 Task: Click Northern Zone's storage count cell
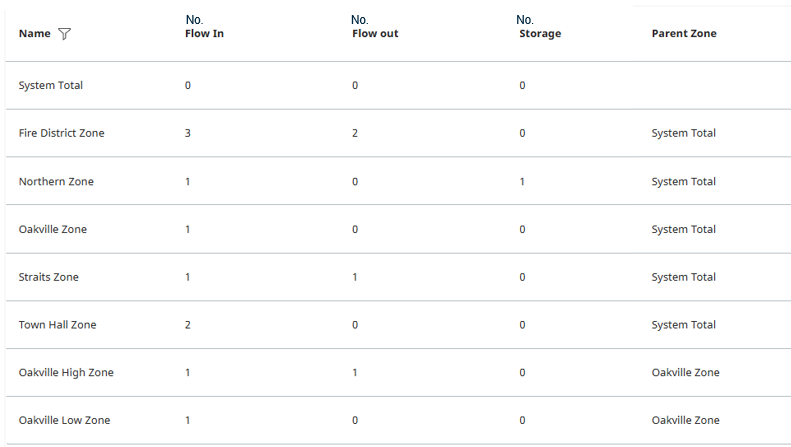[522, 182]
